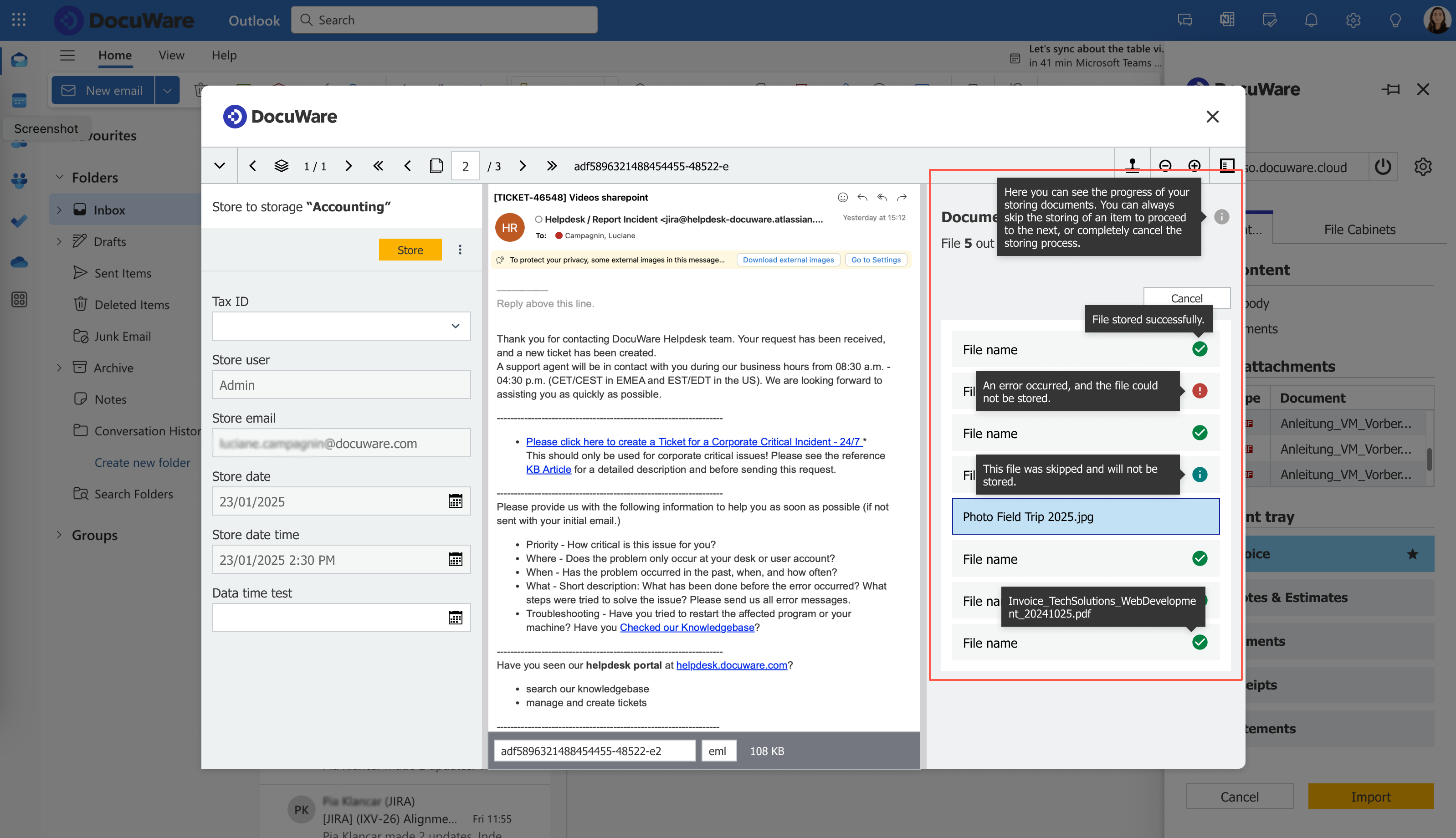This screenshot has width=1456, height=838.
Task: Open the File Cabinets tab
Action: pos(1359,230)
